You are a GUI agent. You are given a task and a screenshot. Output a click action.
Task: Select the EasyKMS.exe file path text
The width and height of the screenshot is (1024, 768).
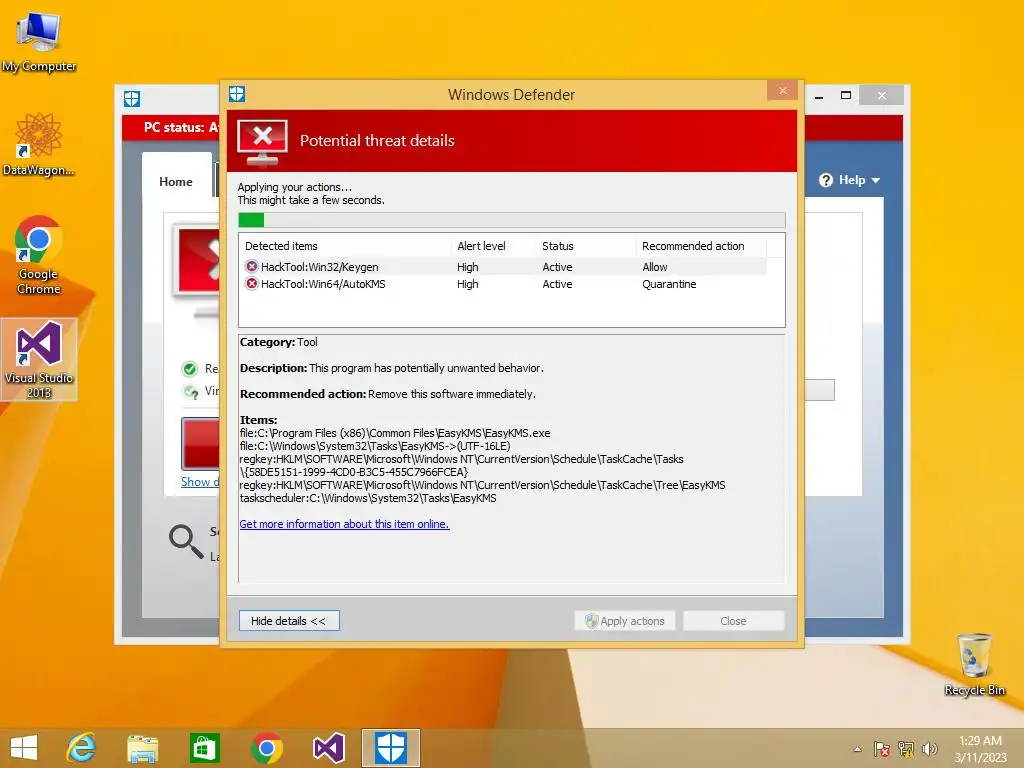[395, 433]
